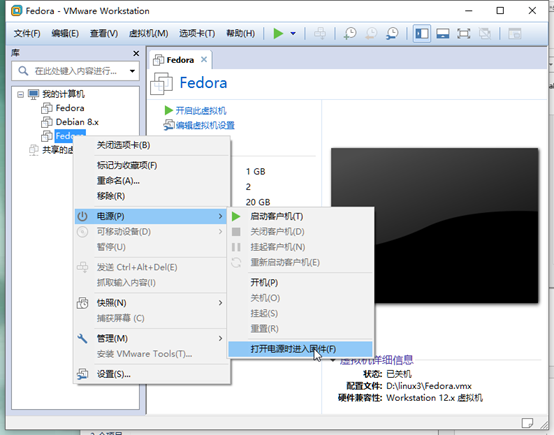Viewport: 554px width, 435px height.
Task: Open the 查看(V) menu
Action: (104, 34)
